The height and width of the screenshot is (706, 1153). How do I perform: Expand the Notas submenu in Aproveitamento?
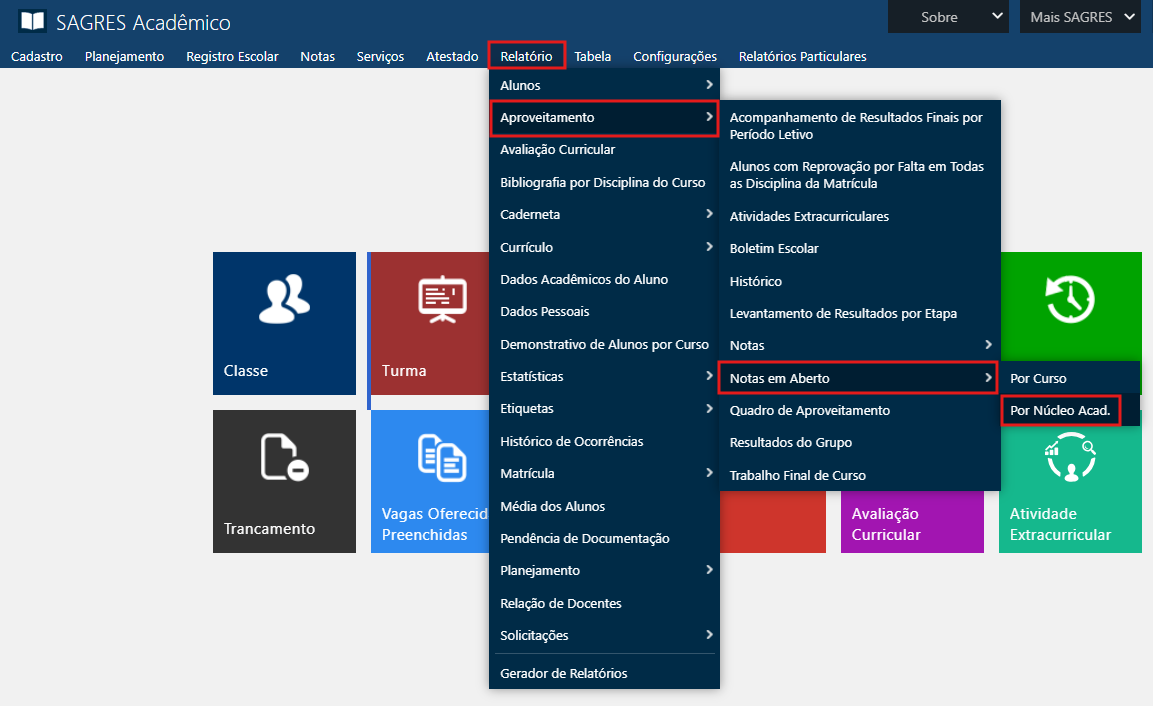pyautogui.click(x=858, y=345)
